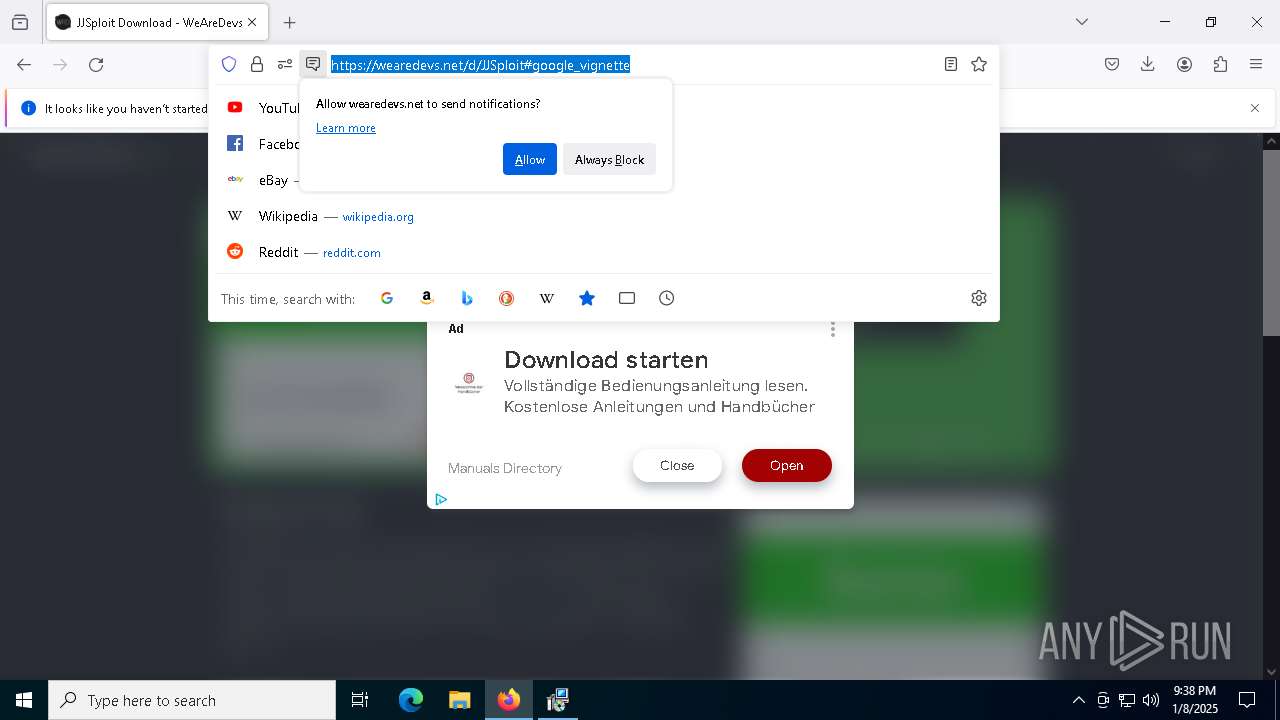Open the Firefox account icon
The image size is (1280, 720).
[x=1184, y=64]
